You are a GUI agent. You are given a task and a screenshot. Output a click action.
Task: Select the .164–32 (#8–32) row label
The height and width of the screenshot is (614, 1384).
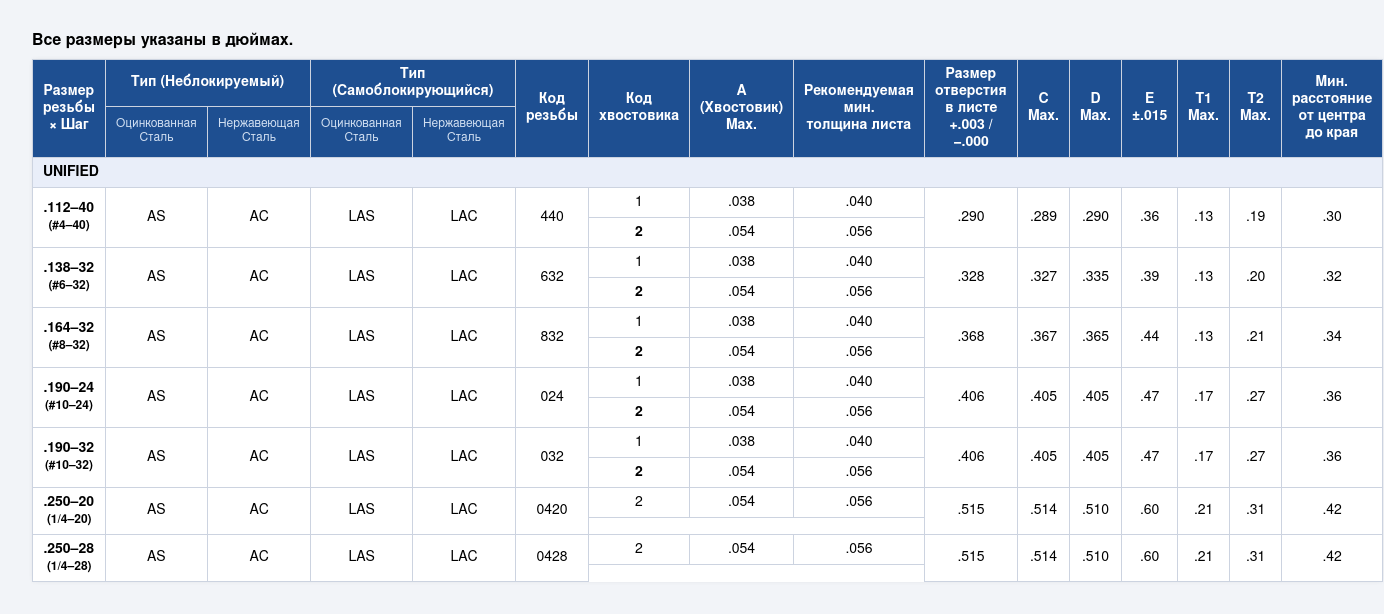pos(69,337)
